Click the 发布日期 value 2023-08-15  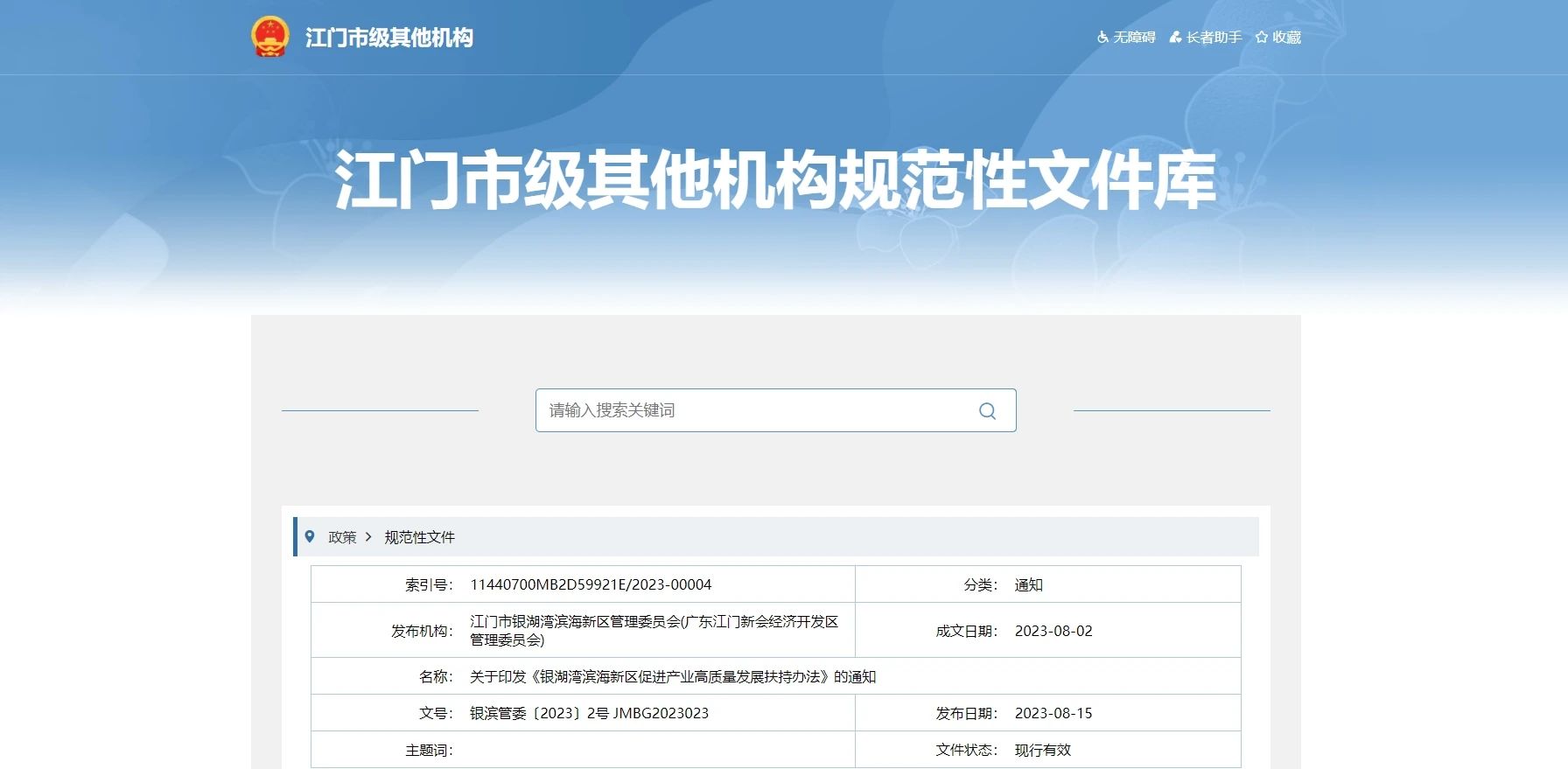(x=1053, y=713)
